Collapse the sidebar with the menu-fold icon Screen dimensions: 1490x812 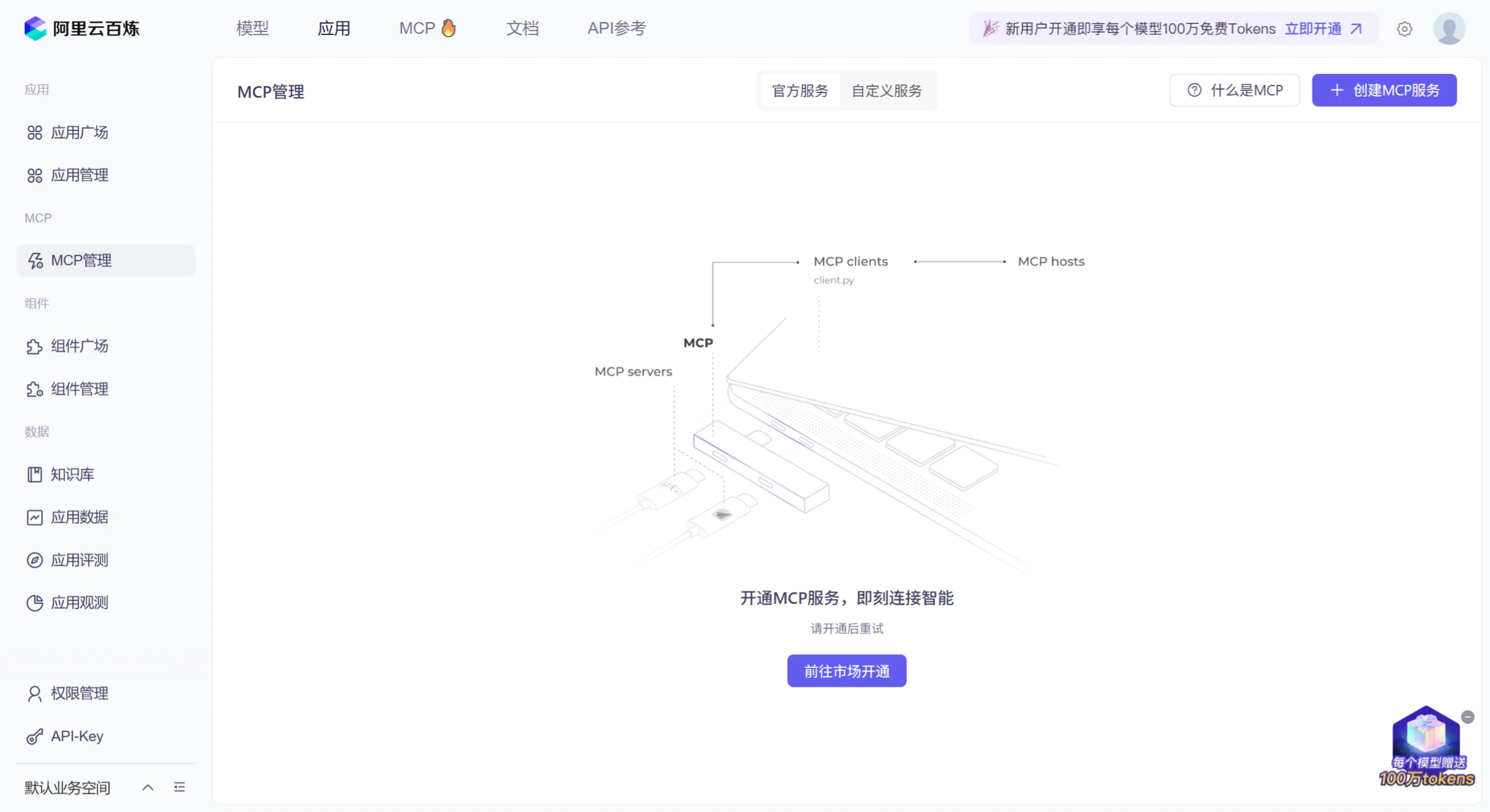[x=179, y=788]
